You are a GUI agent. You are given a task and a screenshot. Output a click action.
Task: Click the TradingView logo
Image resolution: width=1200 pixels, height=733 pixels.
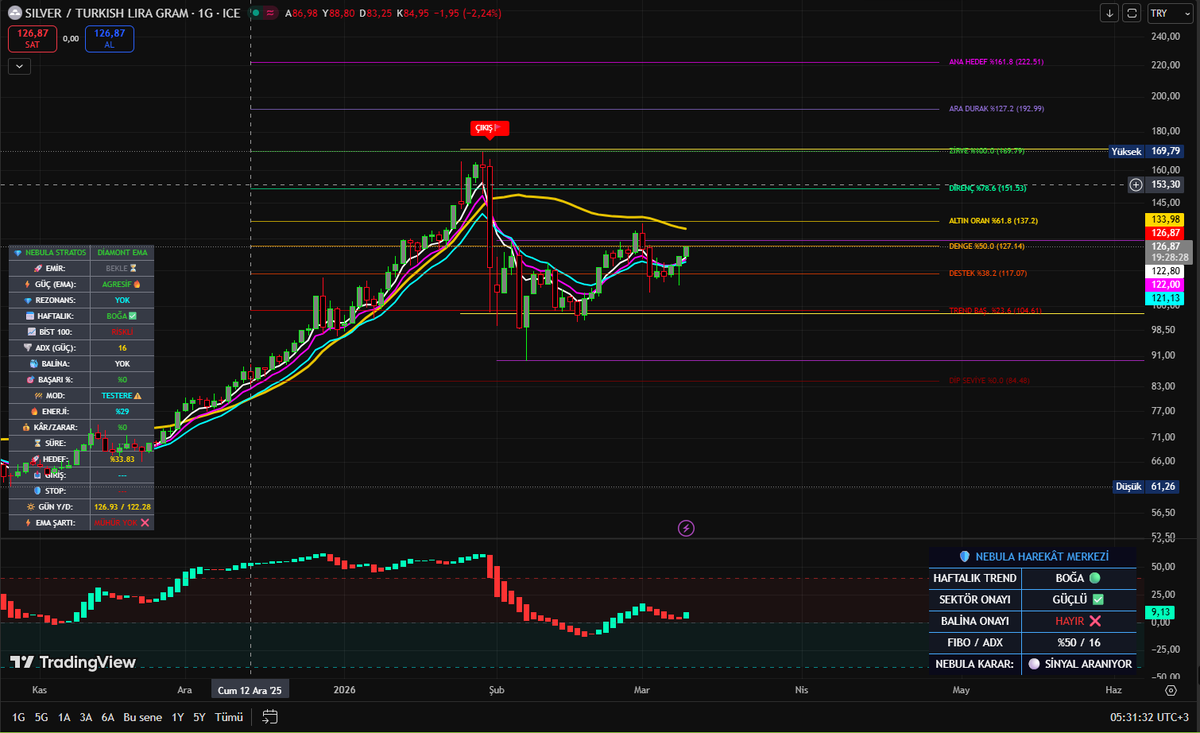(x=73, y=662)
